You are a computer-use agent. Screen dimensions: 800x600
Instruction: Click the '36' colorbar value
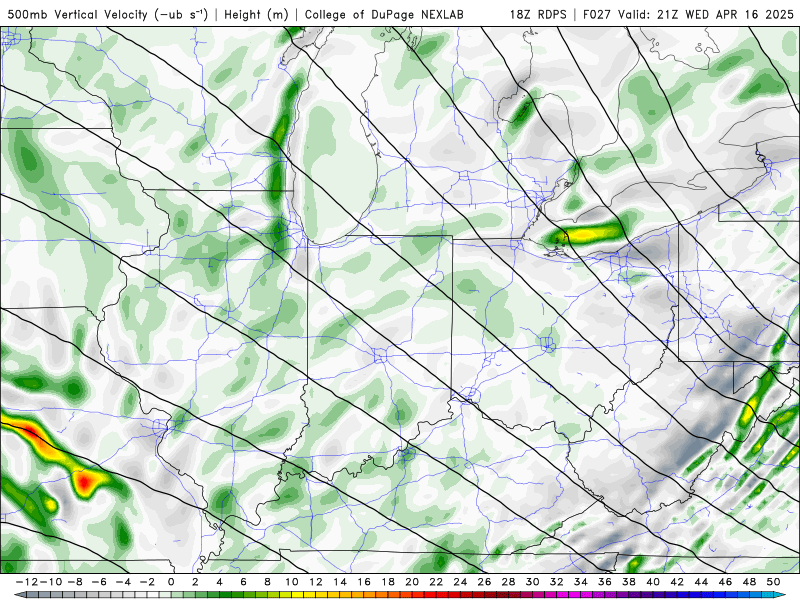click(x=605, y=582)
